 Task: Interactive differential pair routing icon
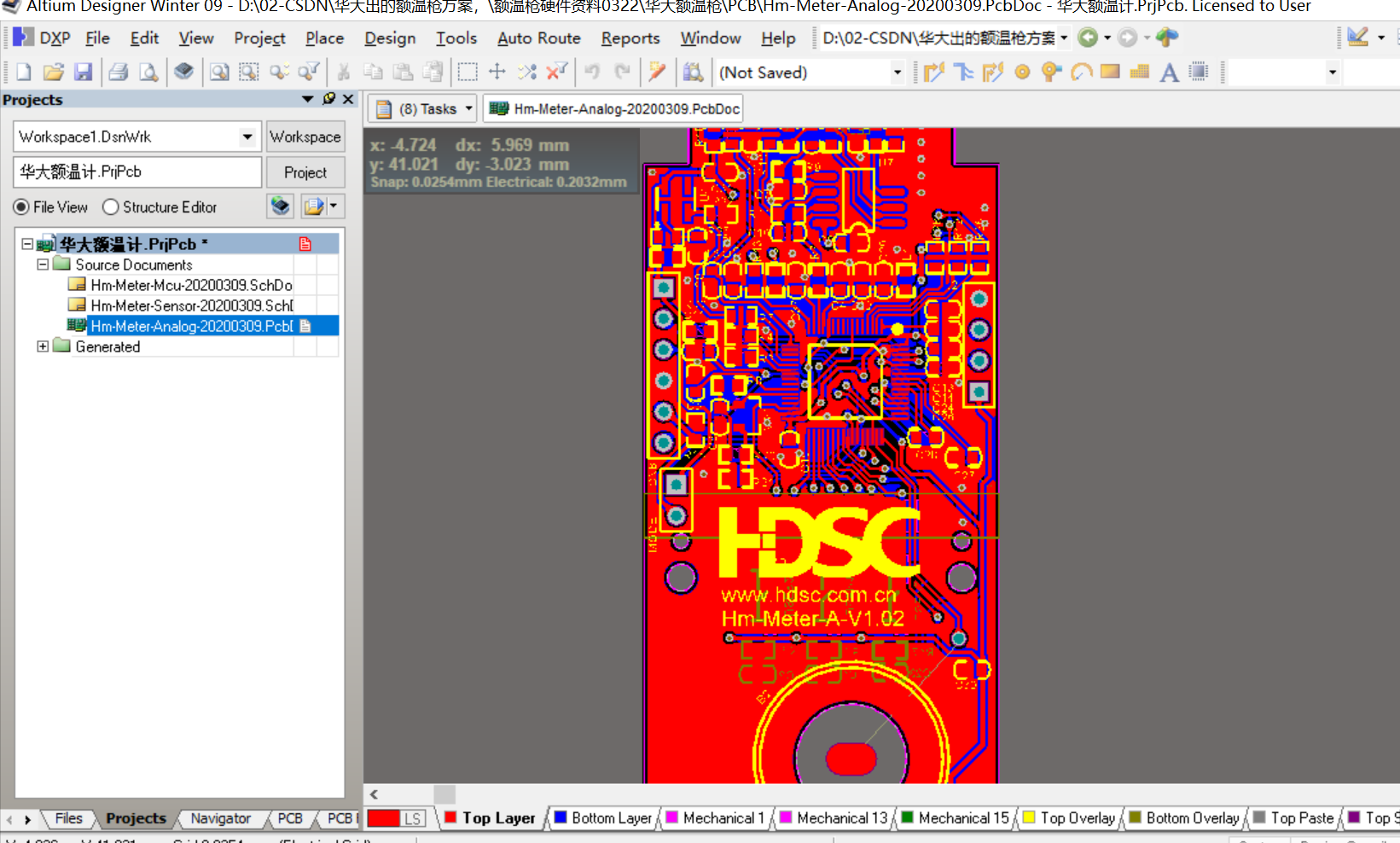[992, 73]
